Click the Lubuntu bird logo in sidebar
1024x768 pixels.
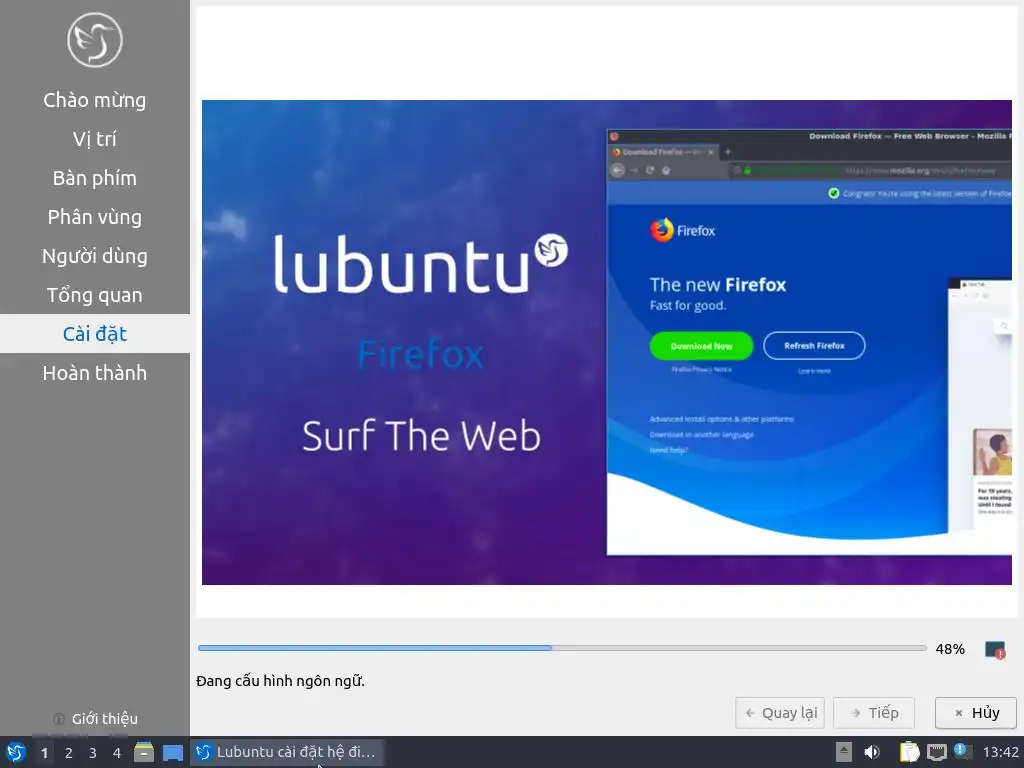click(95, 40)
